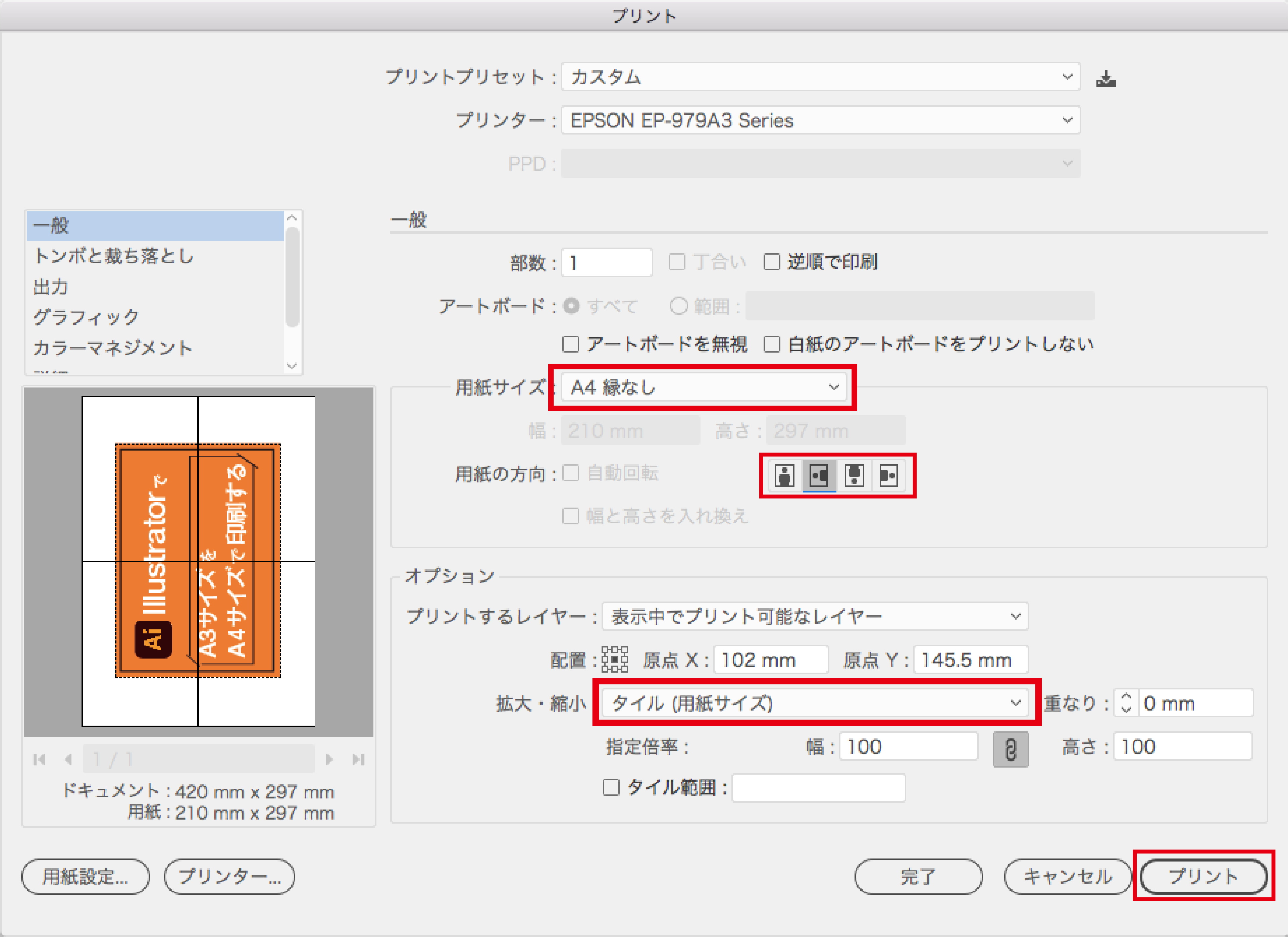Toggle the scale proportion link icon
Viewport: 1288px width, 937px height.
pyautogui.click(x=1010, y=749)
